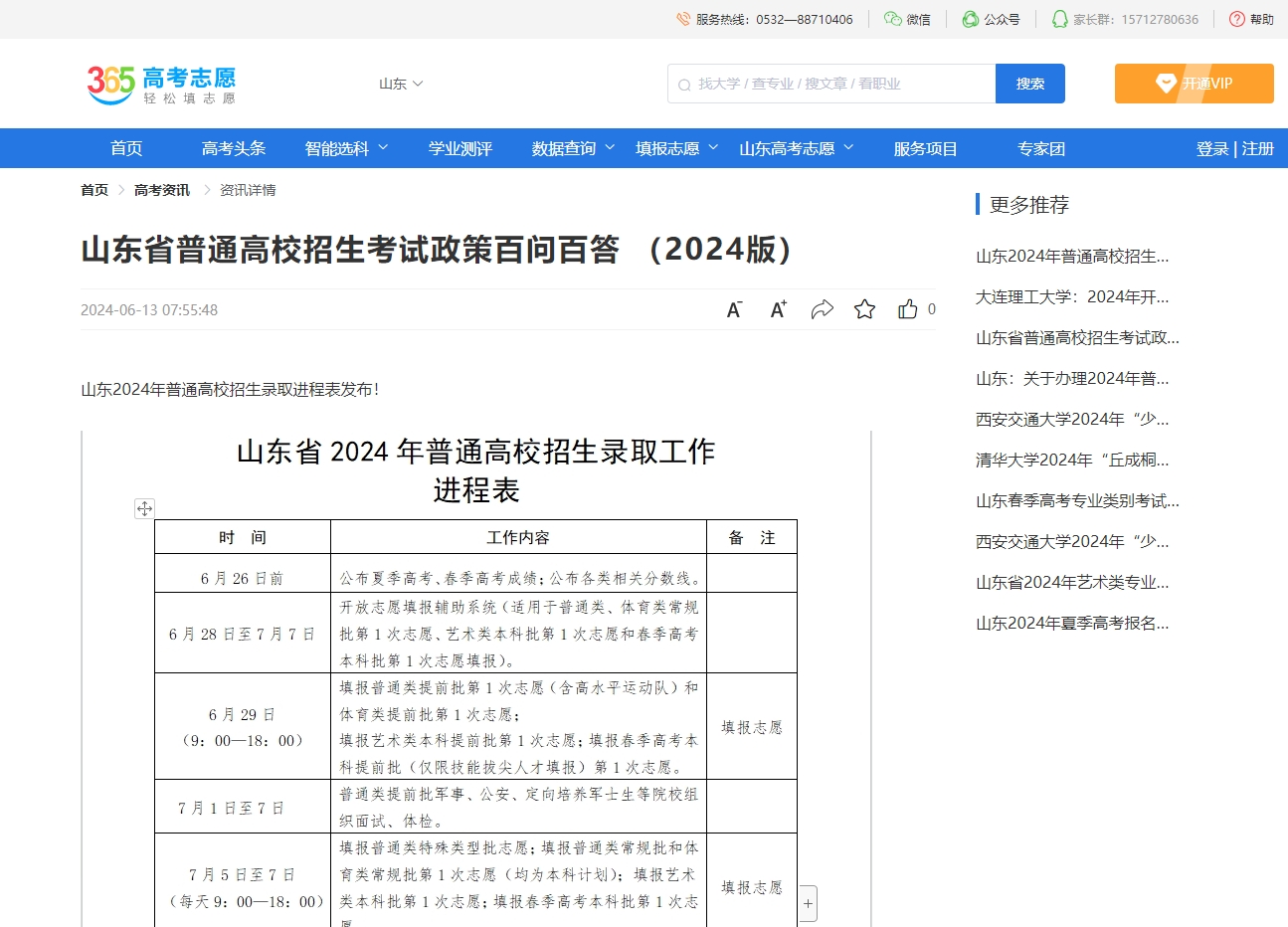
Task: Open recommendation 山东省普通高校招生考试政...
Action: point(1077,337)
